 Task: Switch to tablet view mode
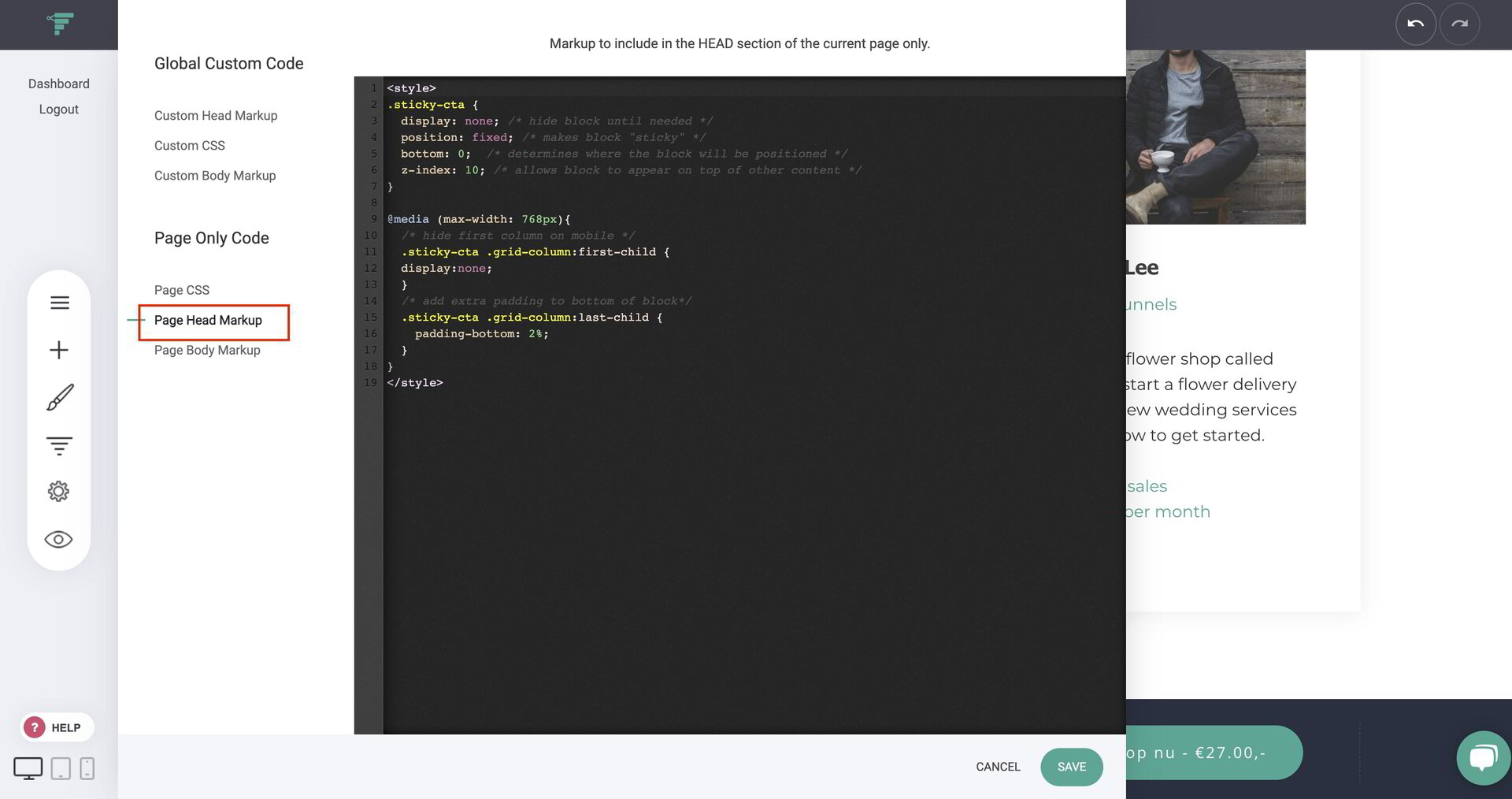[61, 767]
